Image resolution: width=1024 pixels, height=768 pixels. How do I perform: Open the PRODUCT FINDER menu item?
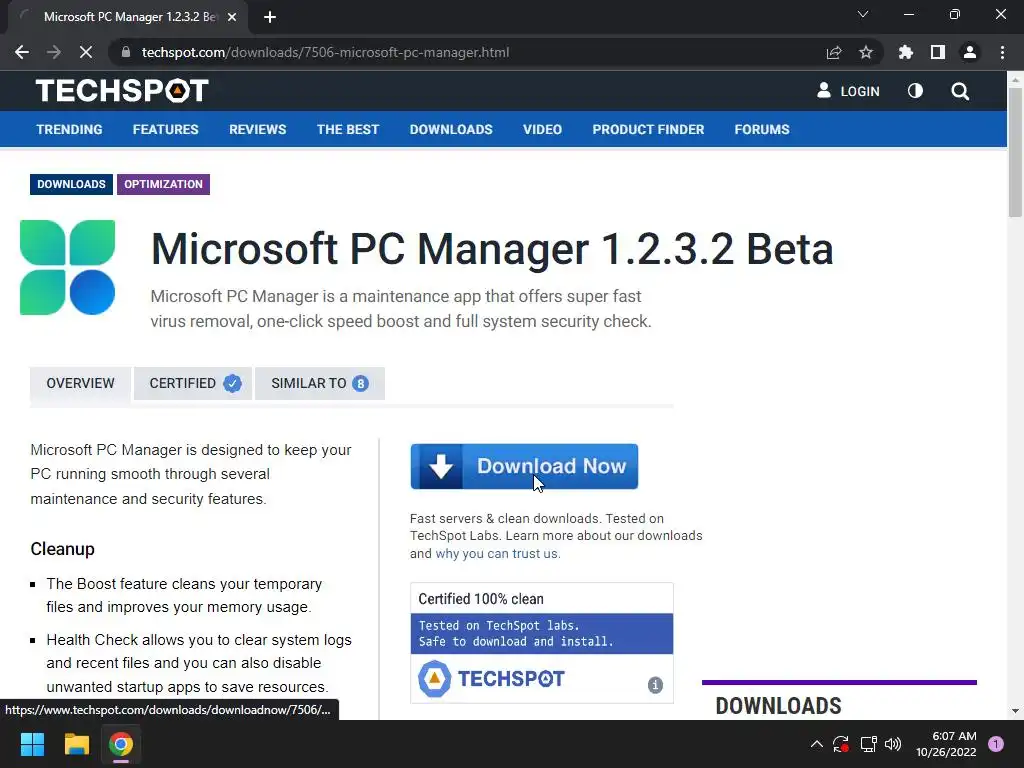tap(648, 129)
